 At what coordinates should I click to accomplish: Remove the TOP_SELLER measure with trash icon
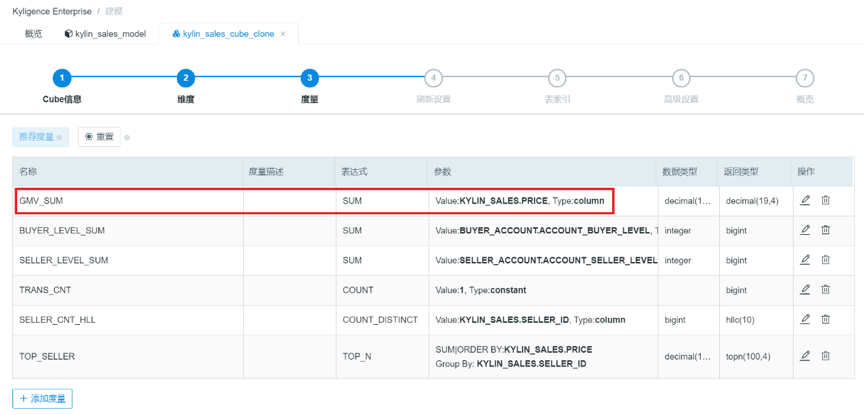click(825, 355)
